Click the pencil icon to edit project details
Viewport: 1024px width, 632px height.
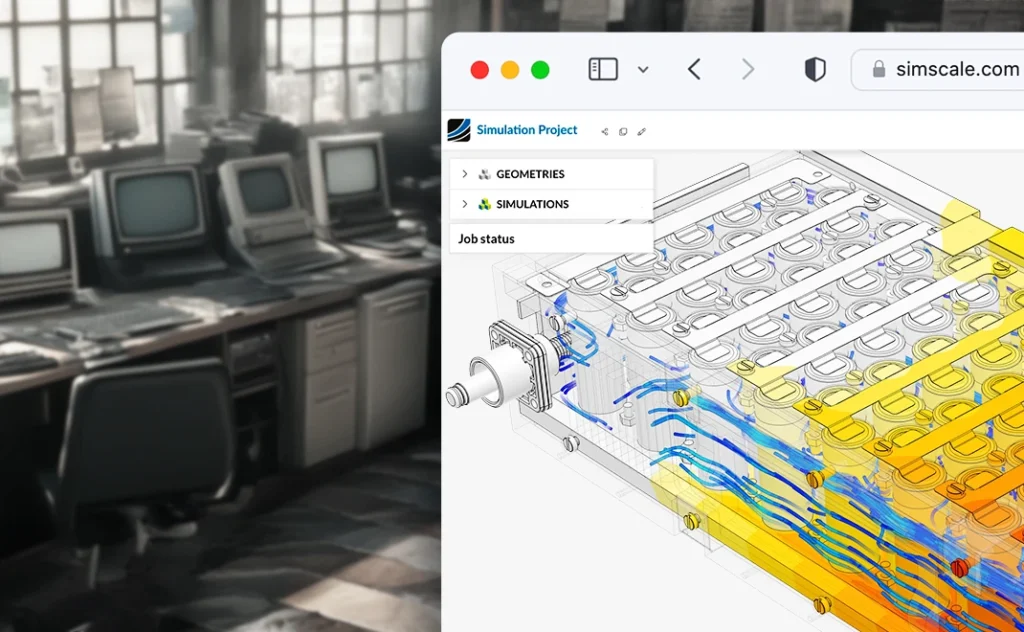pyautogui.click(x=642, y=132)
